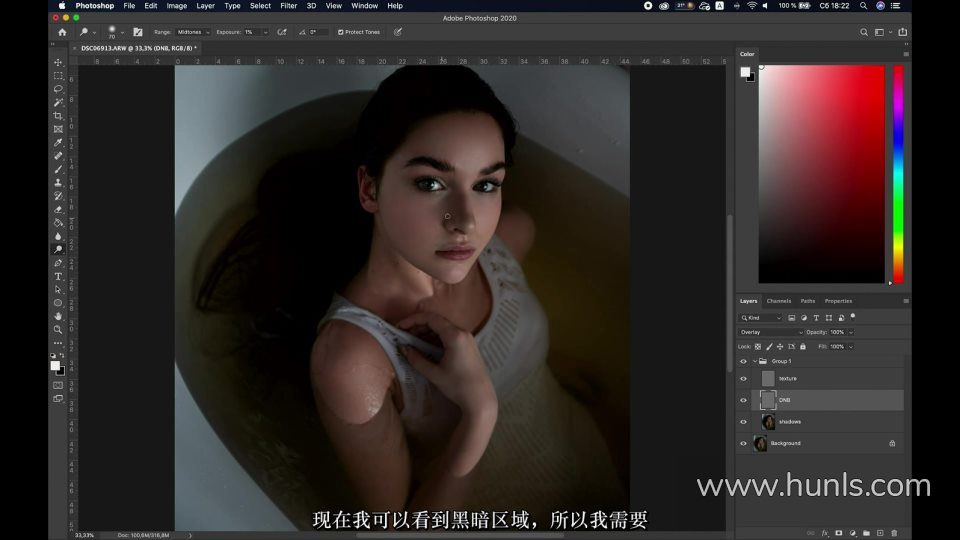This screenshot has height=540, width=960.
Task: Open the Opacity slider dropdown
Action: (x=850, y=332)
